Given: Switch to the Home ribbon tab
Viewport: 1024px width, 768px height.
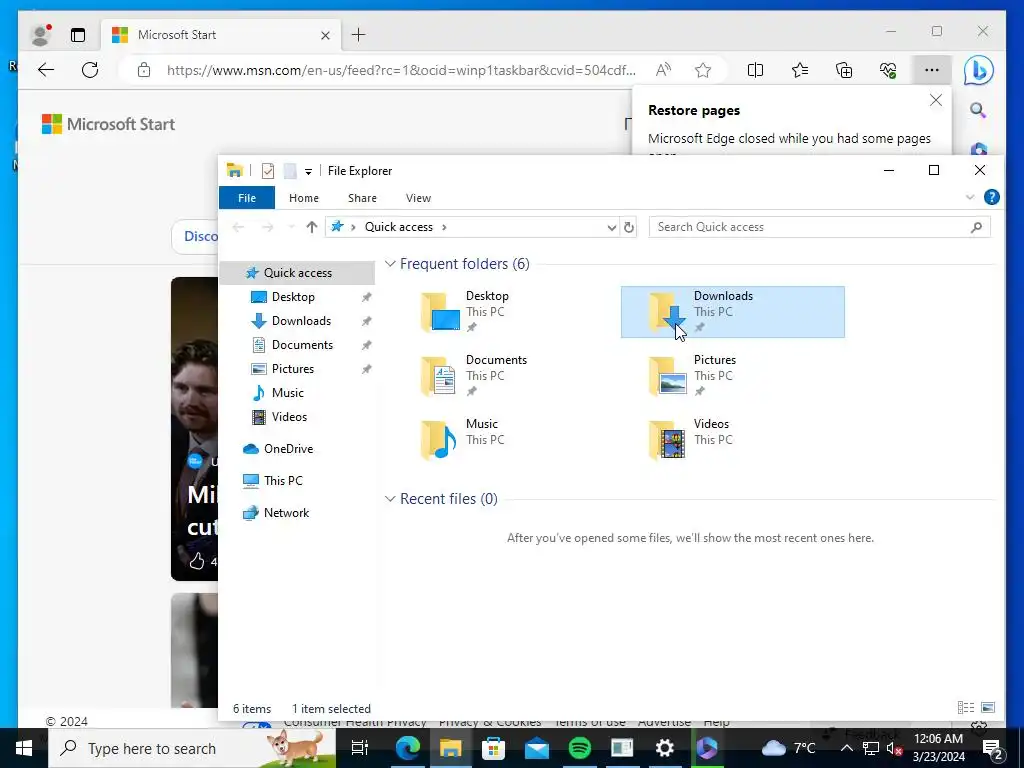Looking at the screenshot, I should 304,198.
